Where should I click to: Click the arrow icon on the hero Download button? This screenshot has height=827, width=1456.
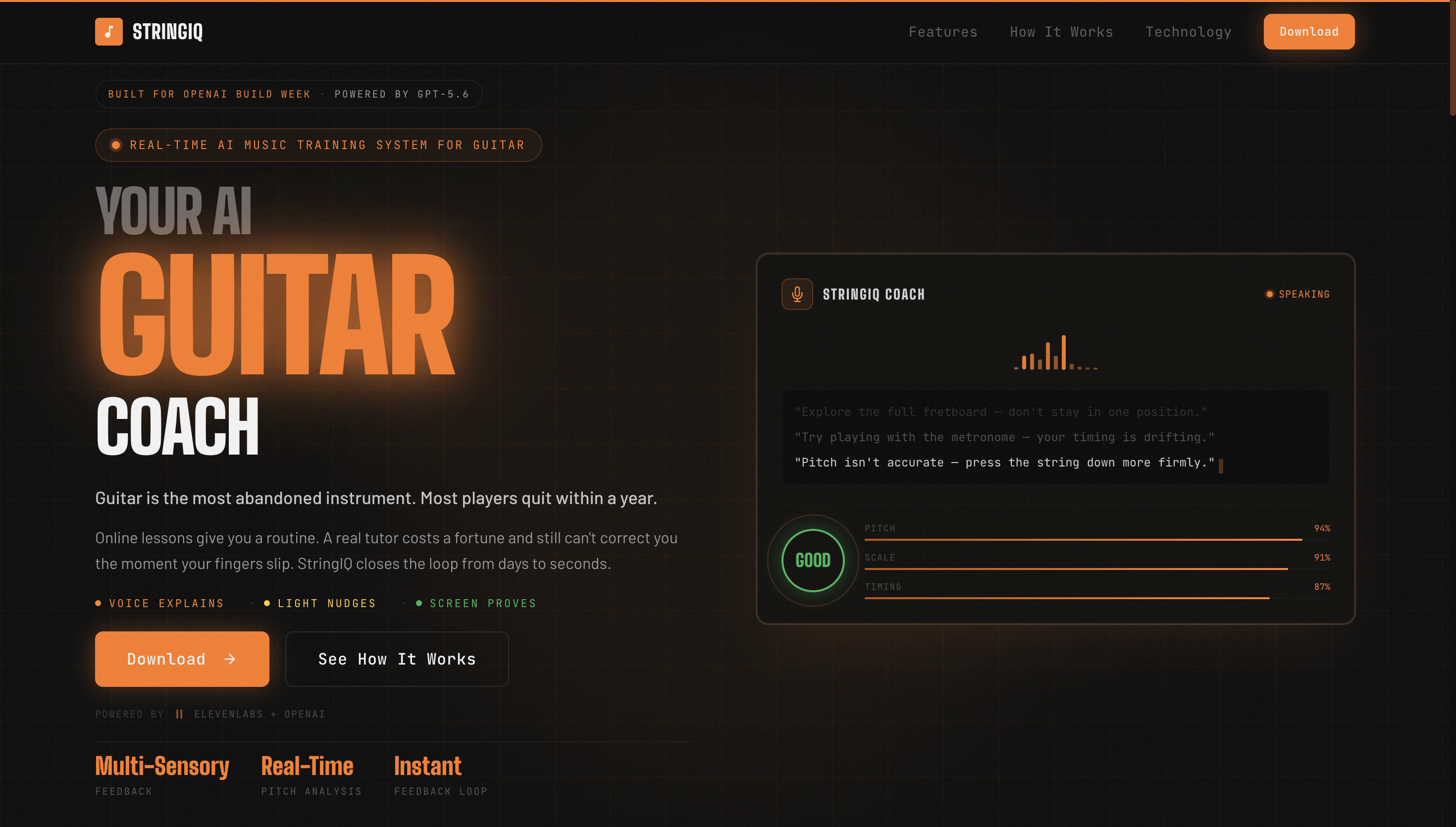(230, 659)
